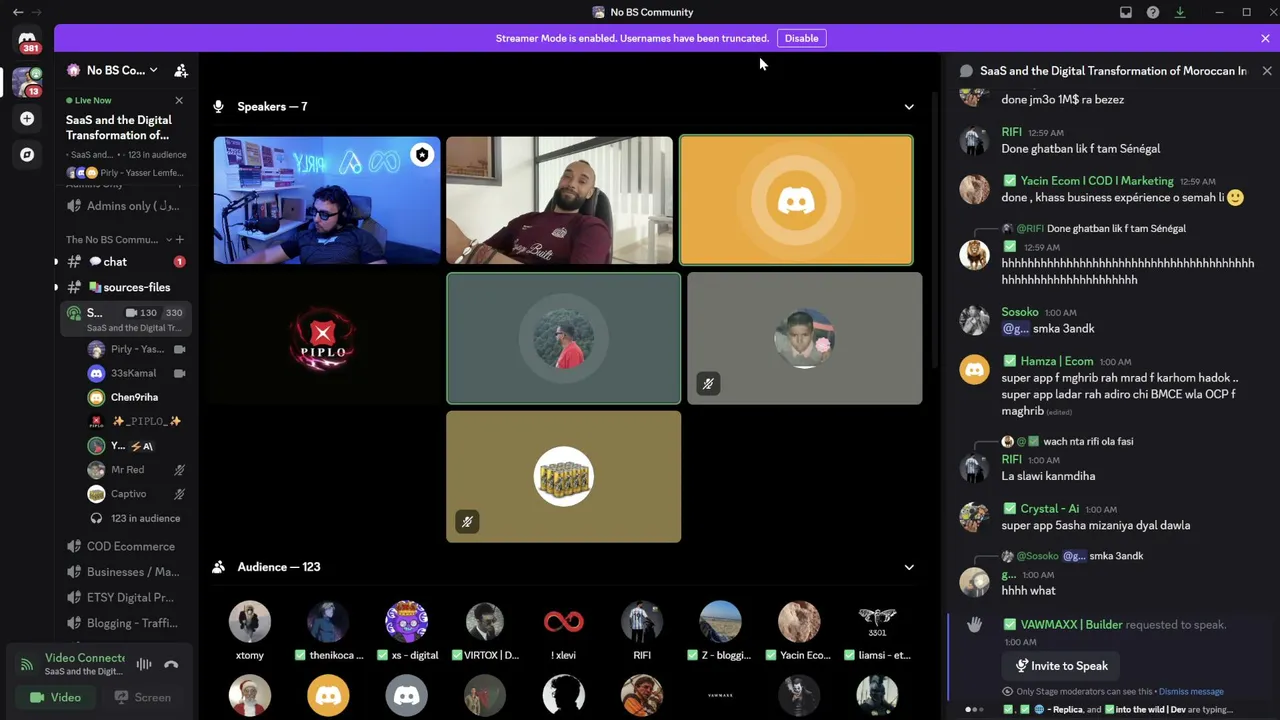
Task: Open Discord direct messages home icon
Action: 27,40
